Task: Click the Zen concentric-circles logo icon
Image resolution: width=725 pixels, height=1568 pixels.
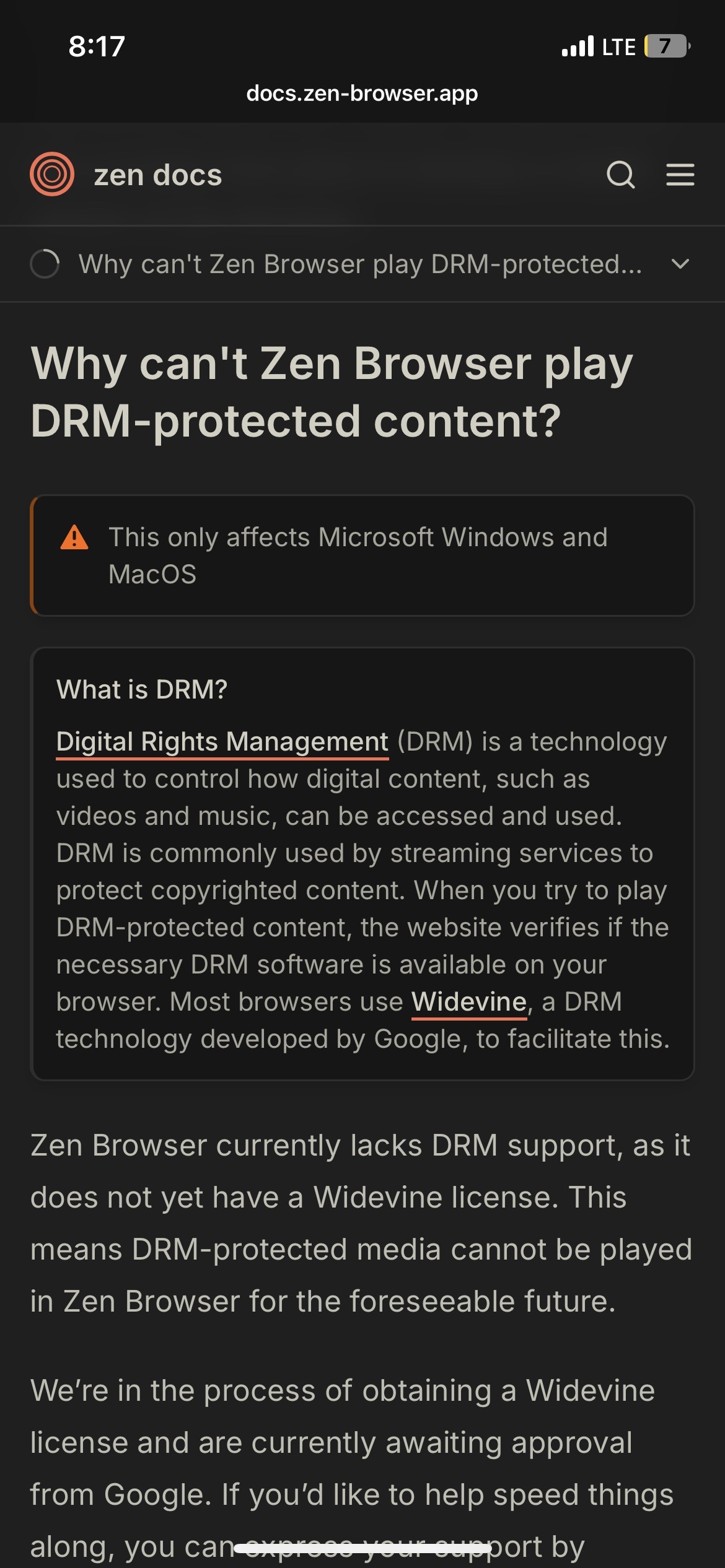Action: point(52,174)
